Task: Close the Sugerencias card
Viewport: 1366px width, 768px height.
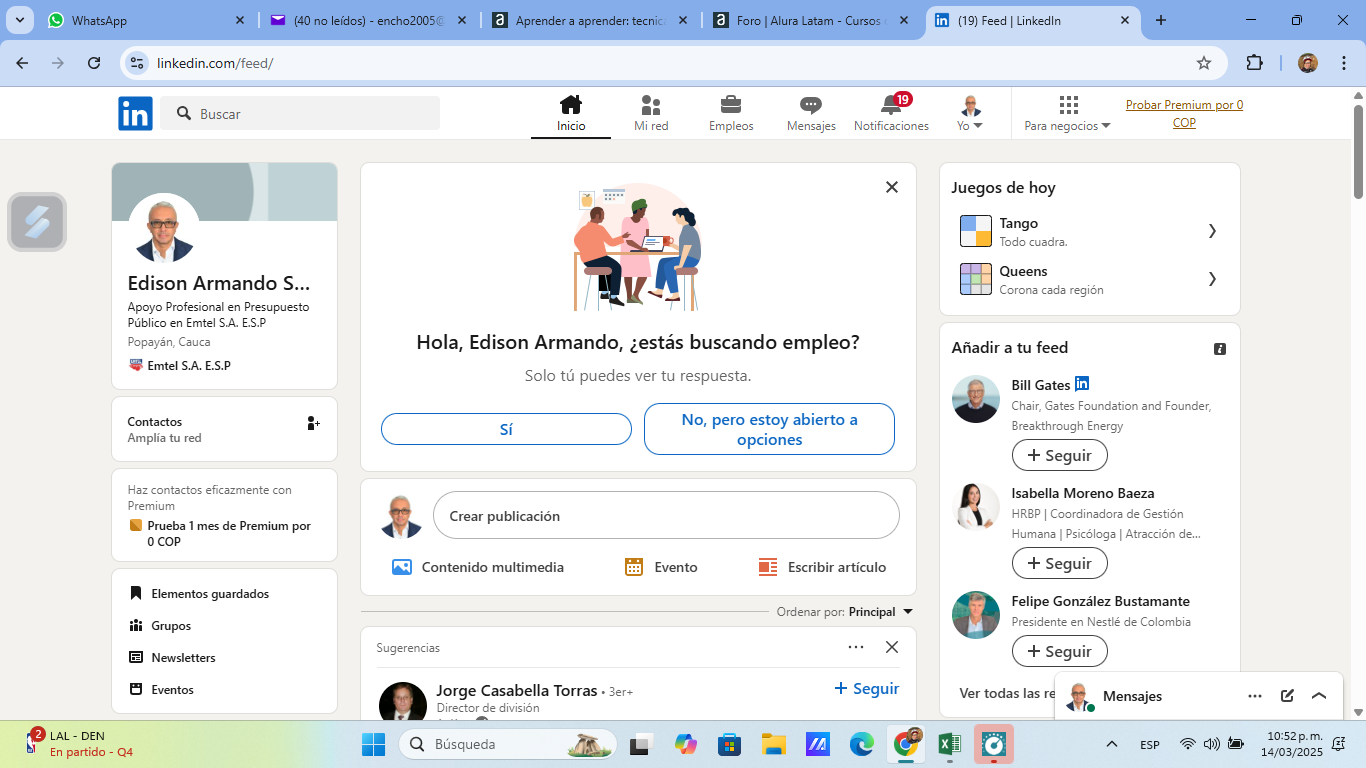Action: (x=892, y=647)
